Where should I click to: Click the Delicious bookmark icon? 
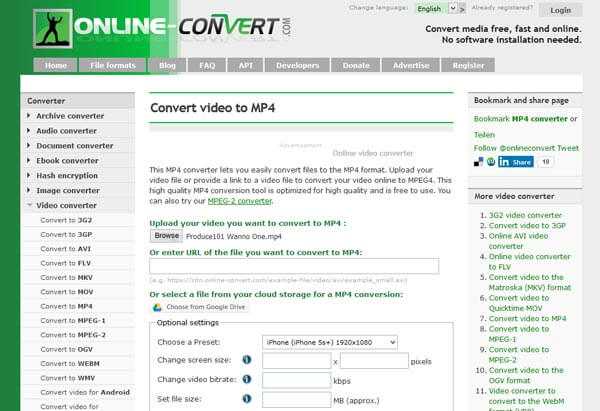pyautogui.click(x=478, y=162)
